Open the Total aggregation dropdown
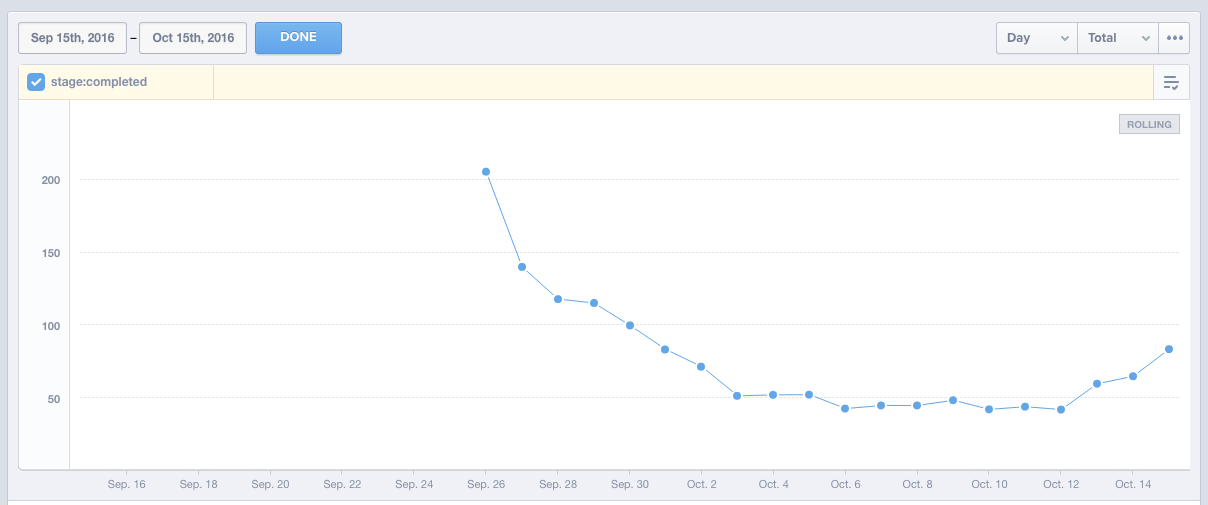Viewport: 1208px width, 505px height. pos(1118,38)
